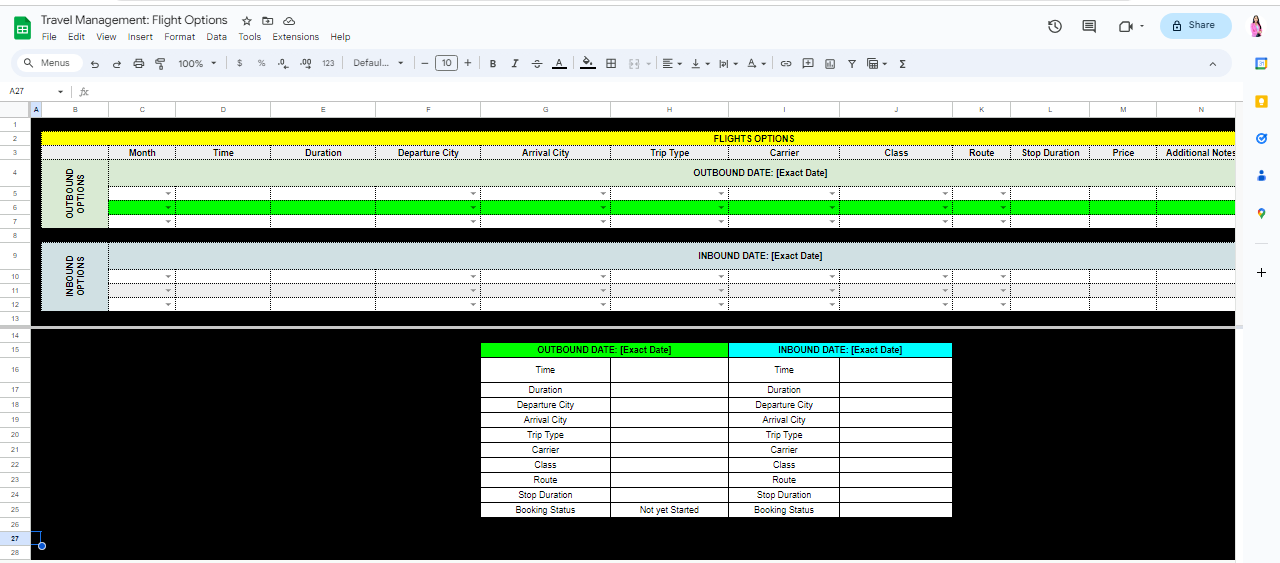
Task: Open the Edit menu
Action: click(76, 37)
